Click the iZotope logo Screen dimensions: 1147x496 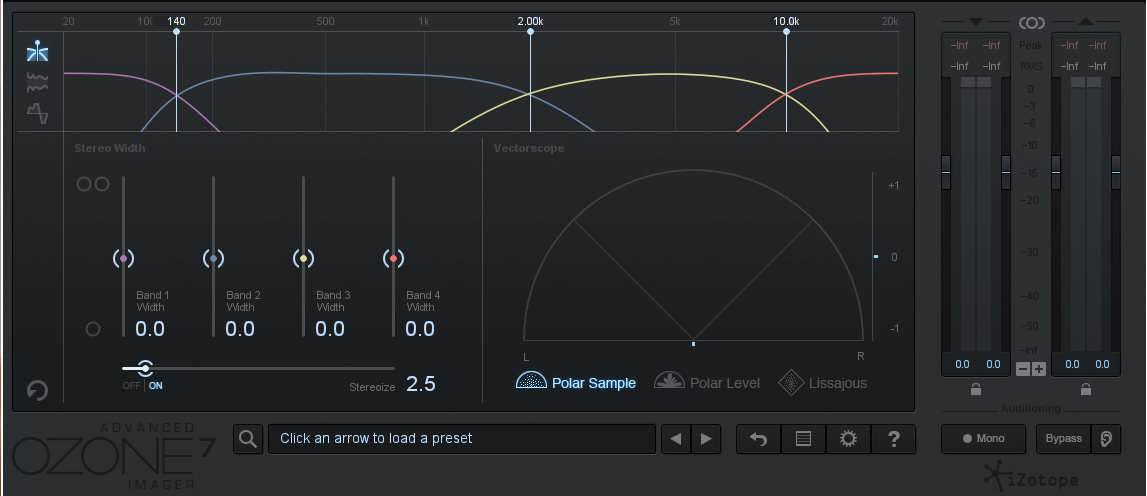[1031, 478]
